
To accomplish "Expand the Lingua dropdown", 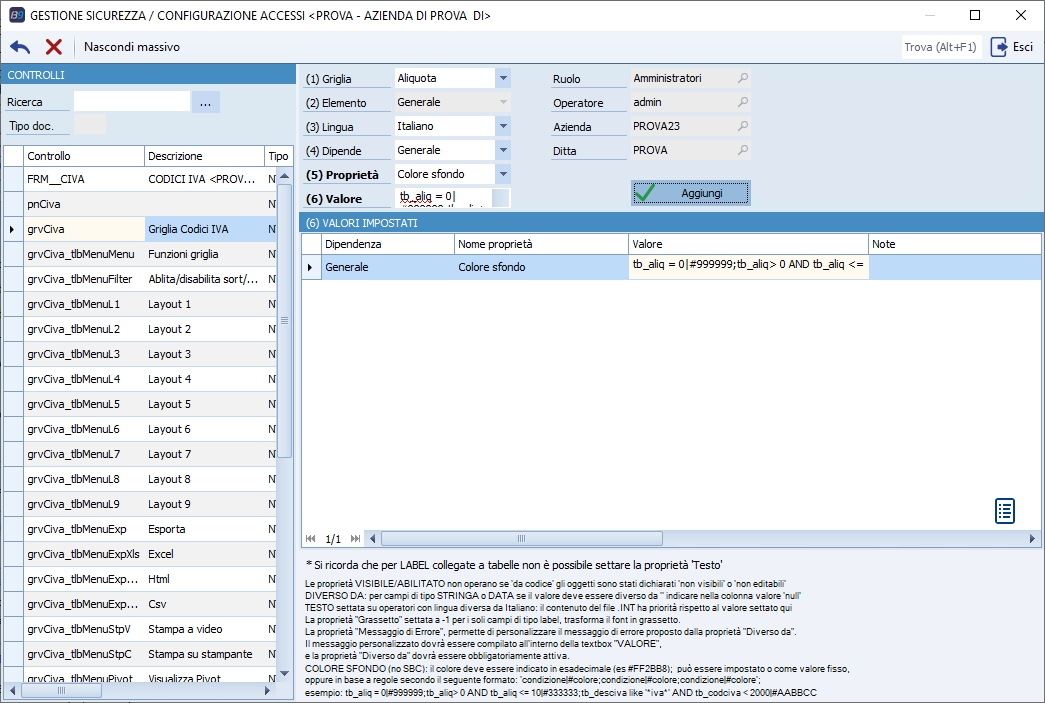I will point(503,126).
